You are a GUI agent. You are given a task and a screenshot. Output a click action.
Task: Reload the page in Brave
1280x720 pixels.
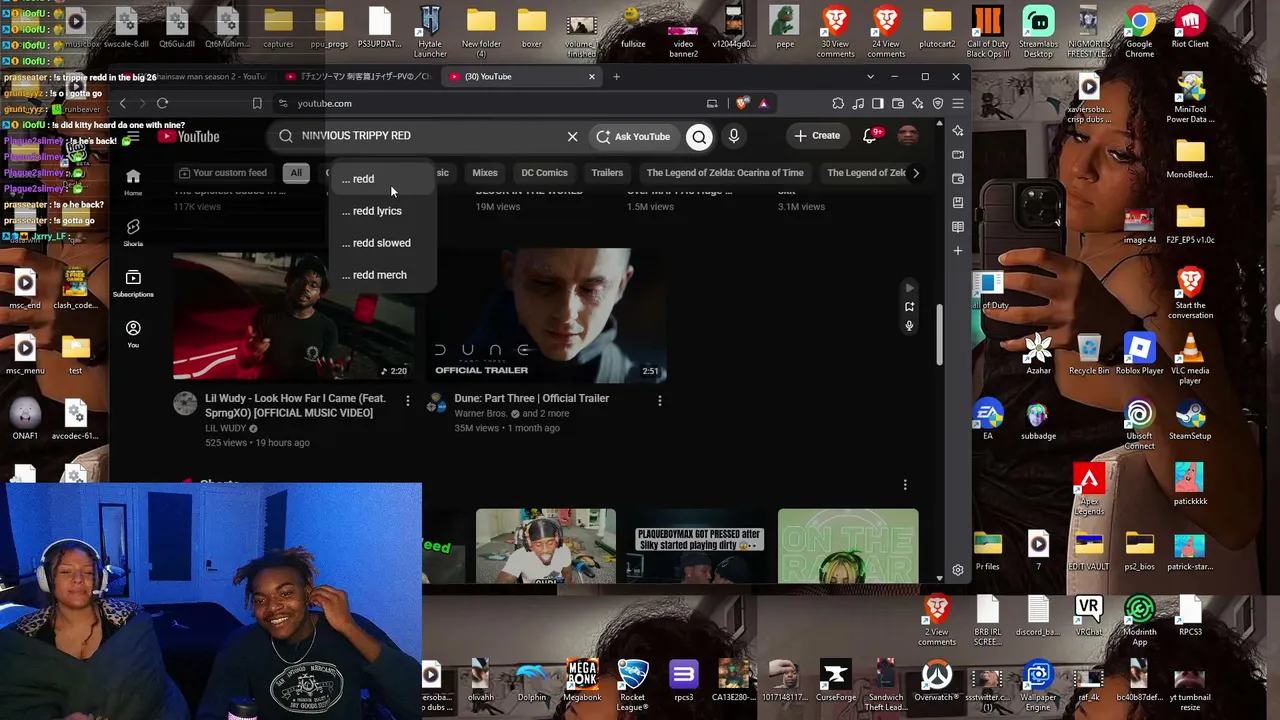pyautogui.click(x=162, y=103)
